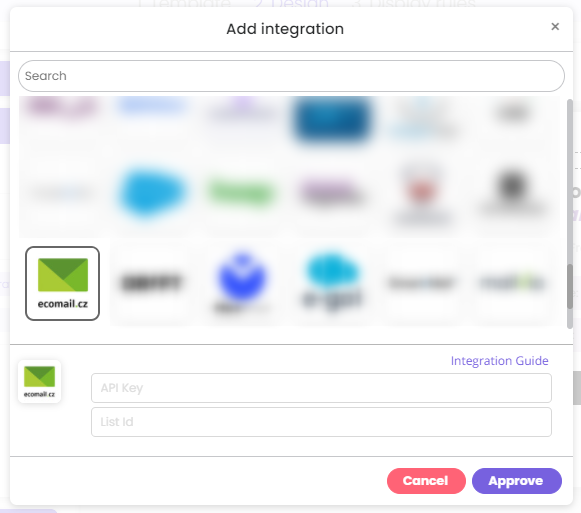Click the integrations list scrollbar thumb

click(x=570, y=286)
